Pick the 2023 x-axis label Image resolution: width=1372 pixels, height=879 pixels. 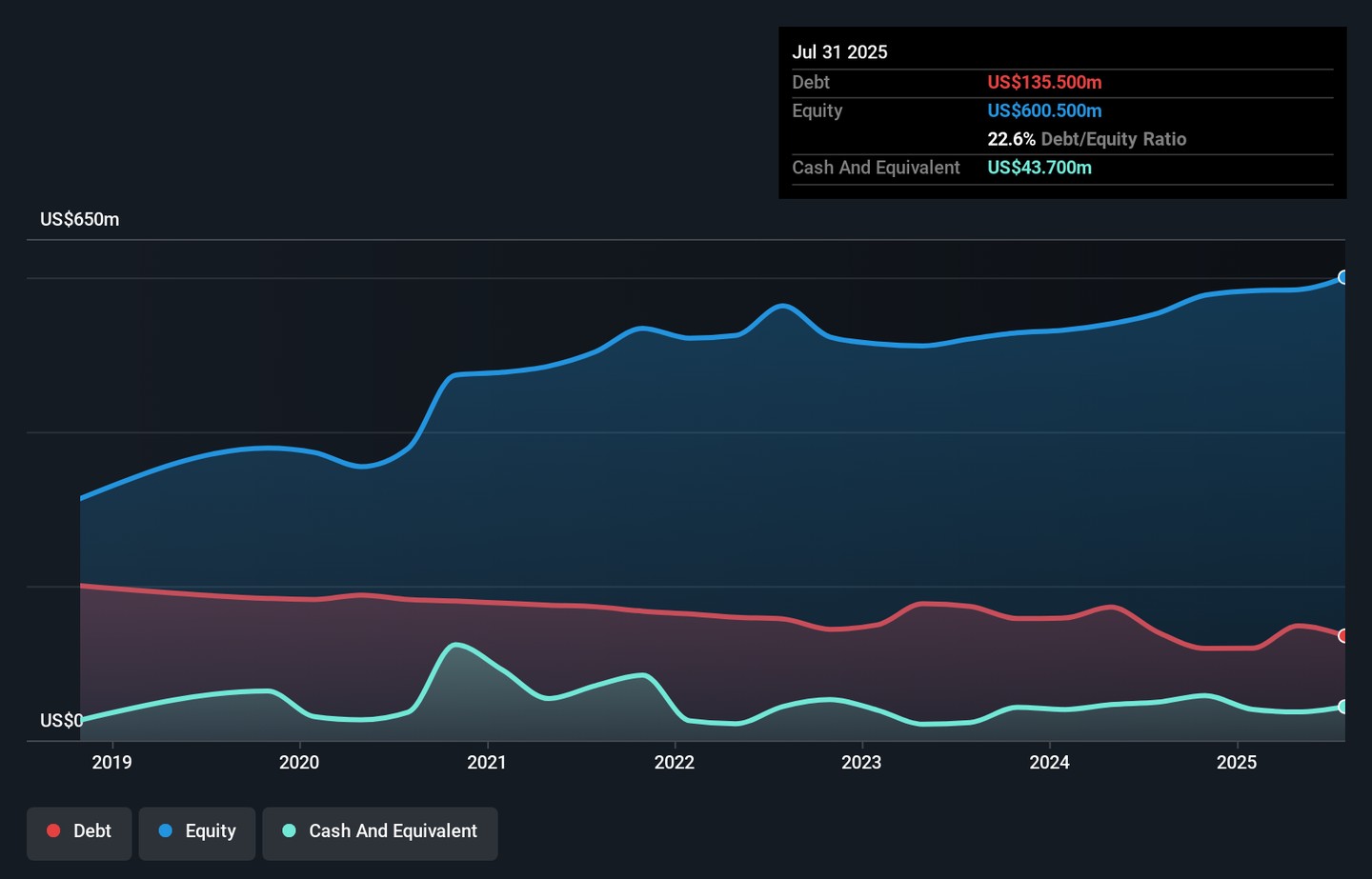tap(861, 762)
